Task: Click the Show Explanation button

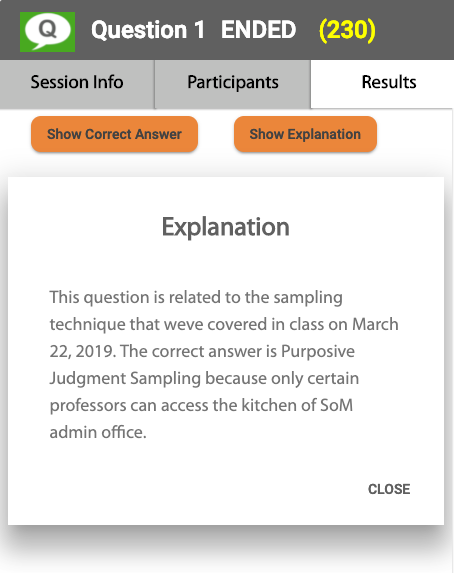Action: [305, 134]
